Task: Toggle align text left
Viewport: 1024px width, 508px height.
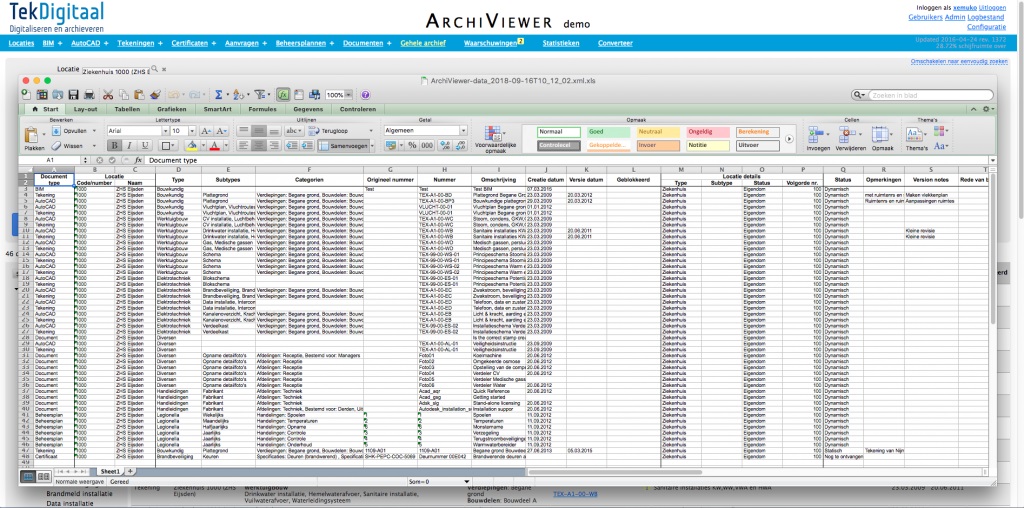Action: tap(244, 146)
